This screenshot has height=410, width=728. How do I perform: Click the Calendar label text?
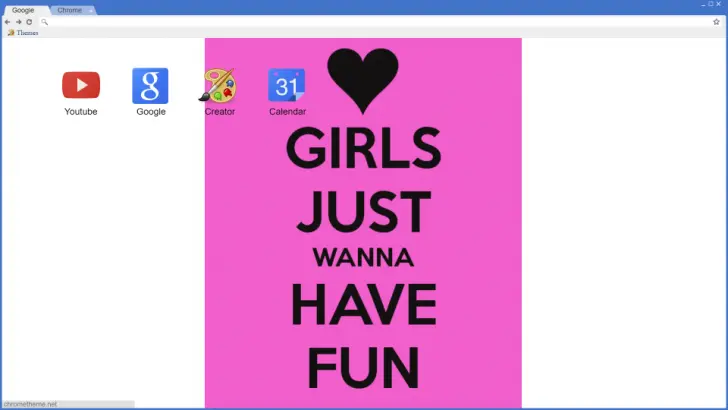[x=287, y=112]
